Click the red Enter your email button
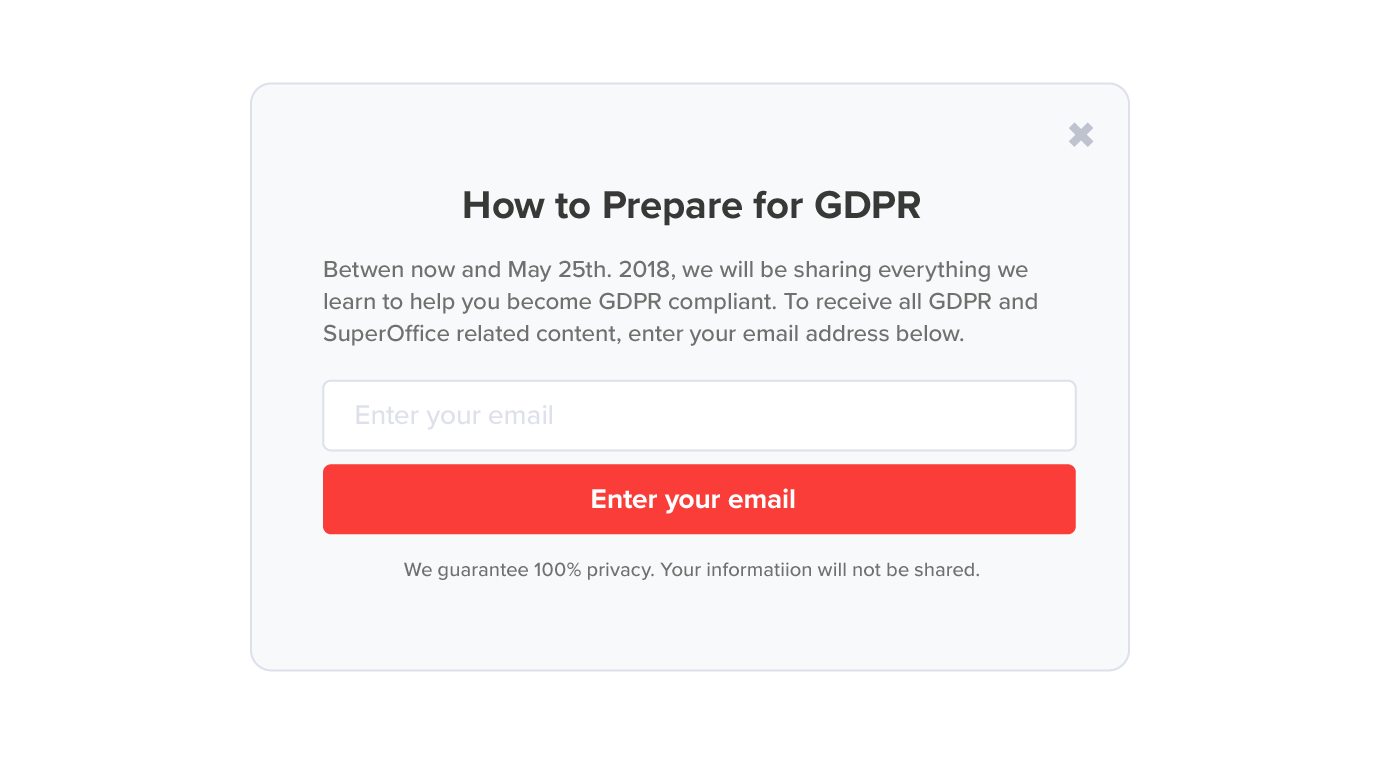The height and width of the screenshot is (772, 1380). point(699,499)
